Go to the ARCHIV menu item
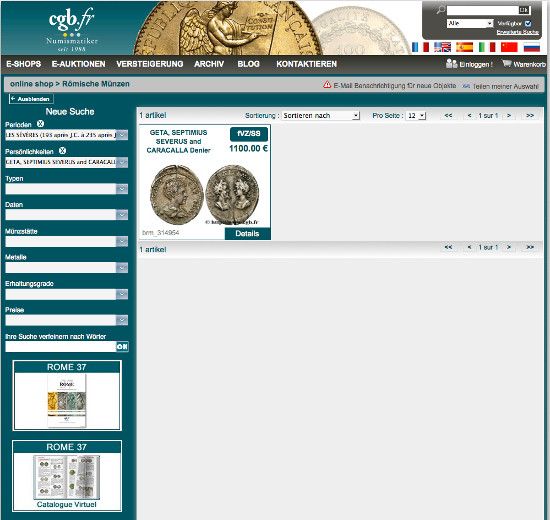 (209, 64)
